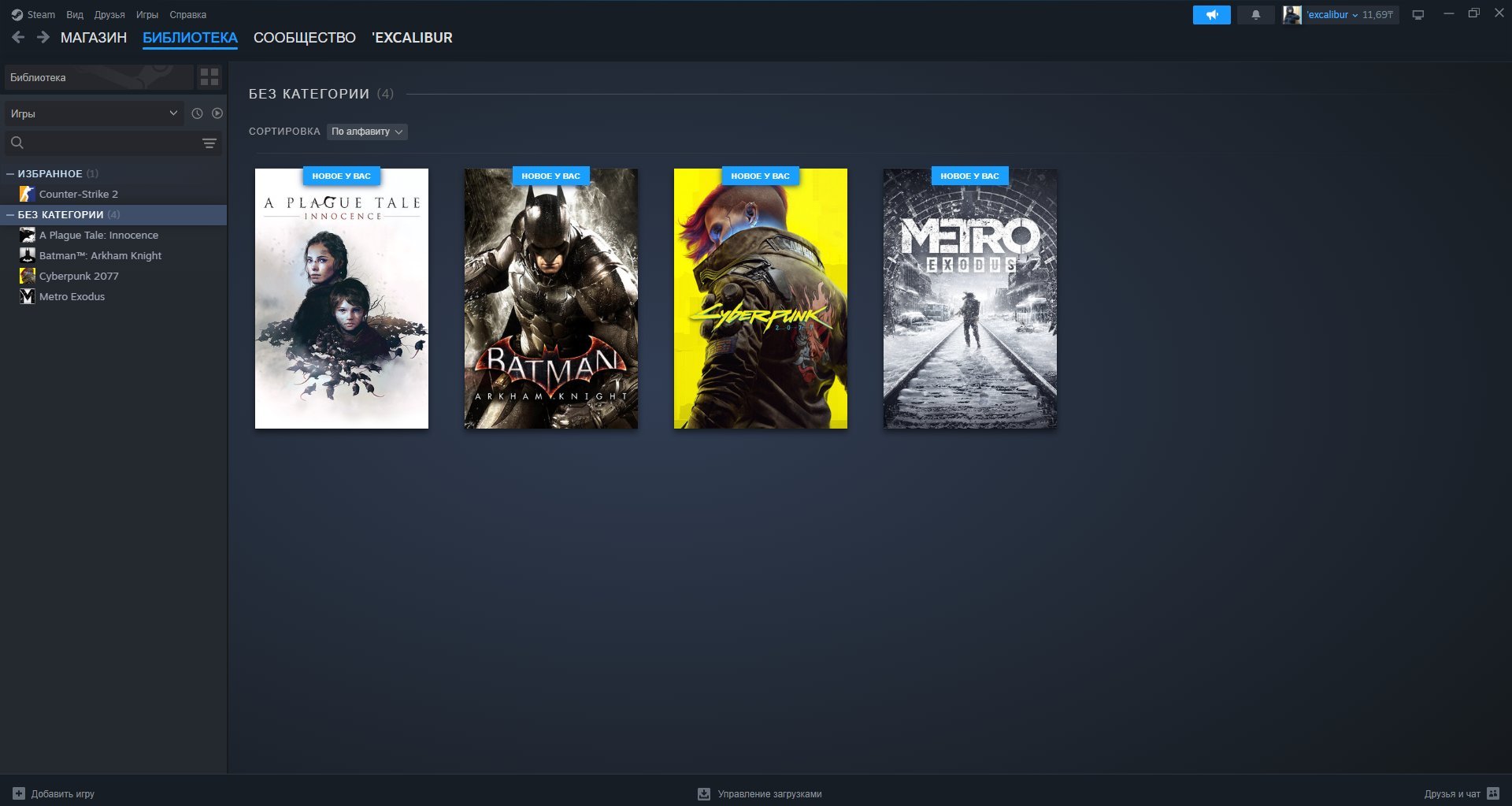The width and height of the screenshot is (1512, 806).
Task: Open the notifications bell
Action: (x=1256, y=15)
